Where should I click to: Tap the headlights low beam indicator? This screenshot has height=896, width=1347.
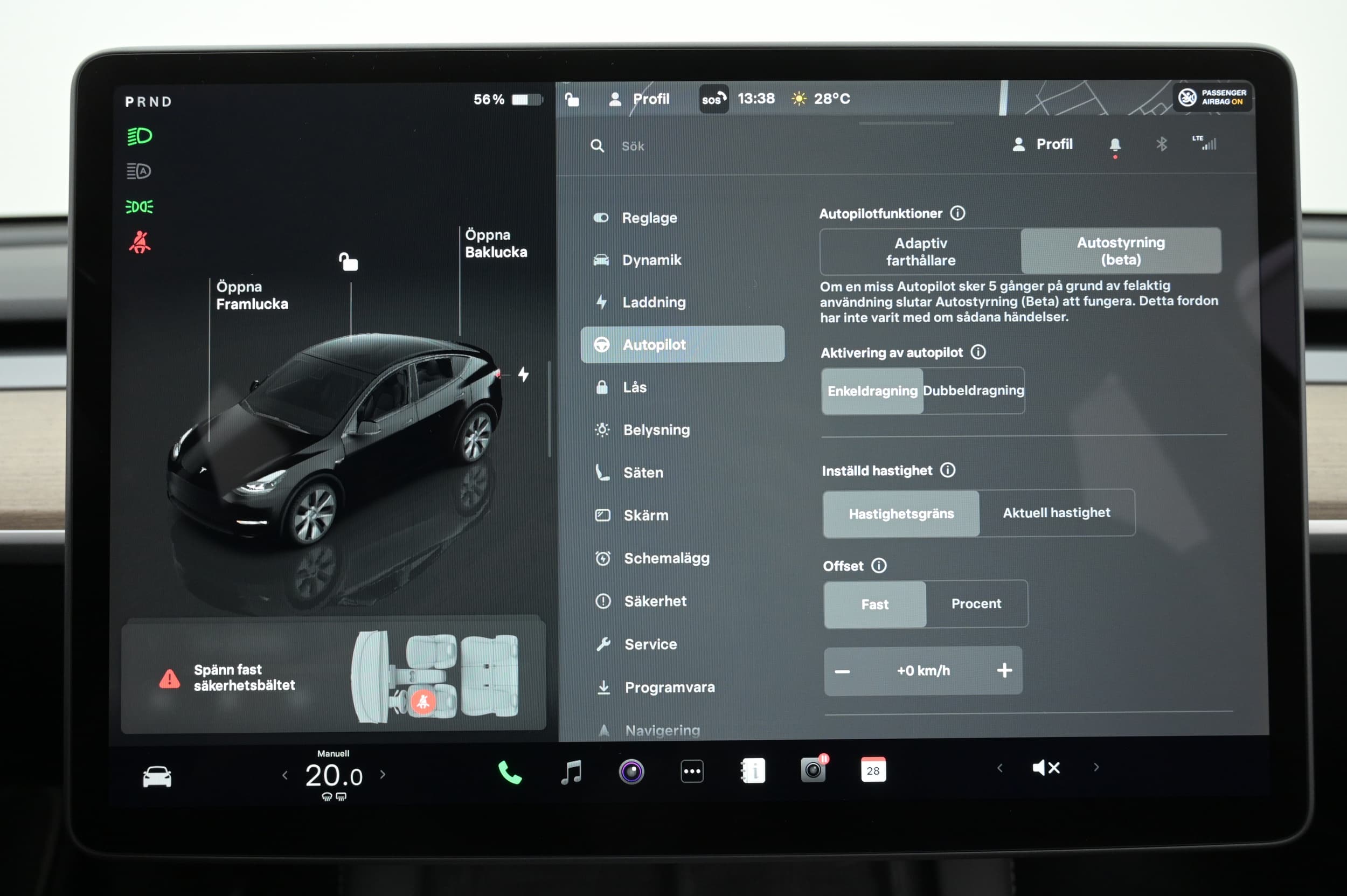[x=140, y=136]
